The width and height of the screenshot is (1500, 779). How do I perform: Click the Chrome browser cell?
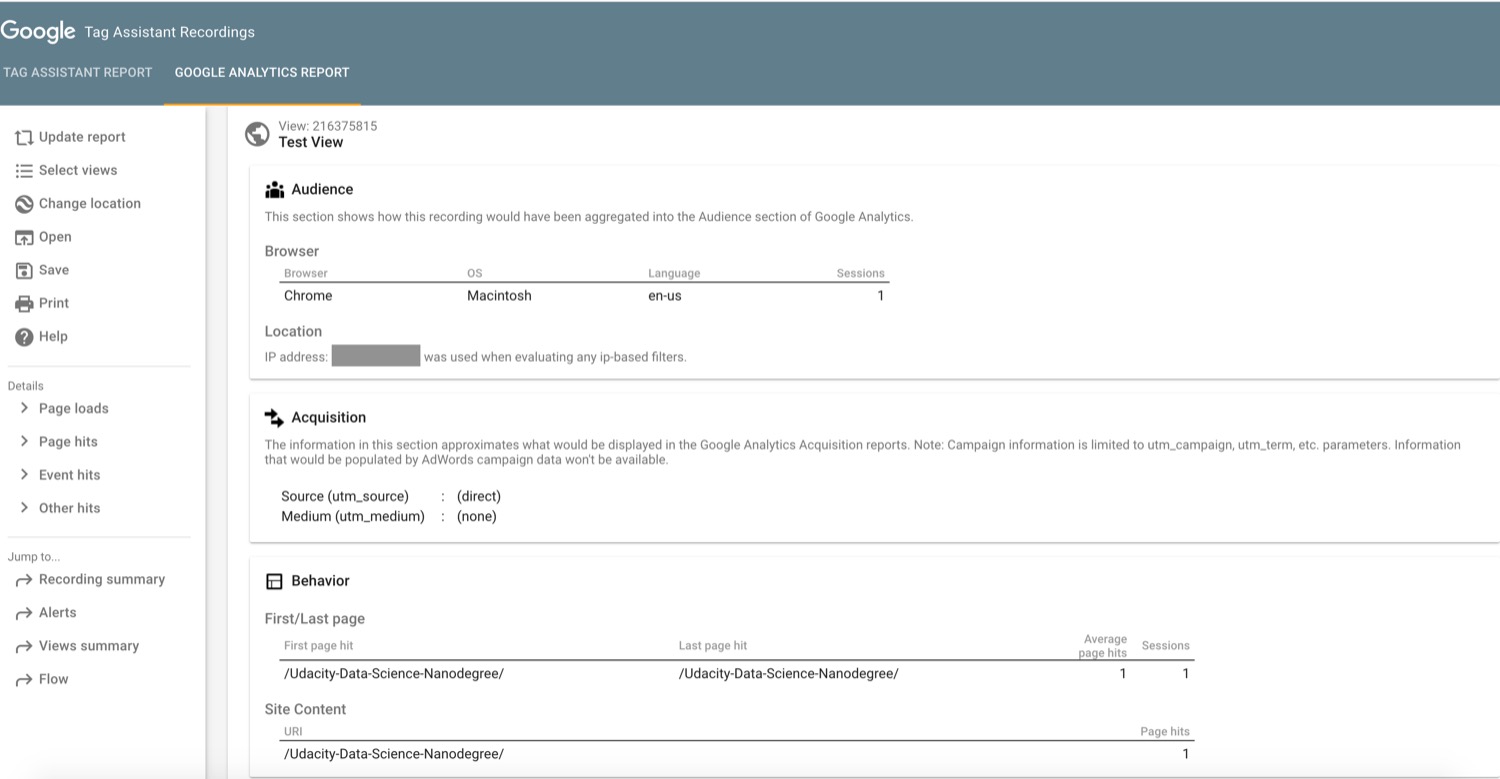click(308, 296)
